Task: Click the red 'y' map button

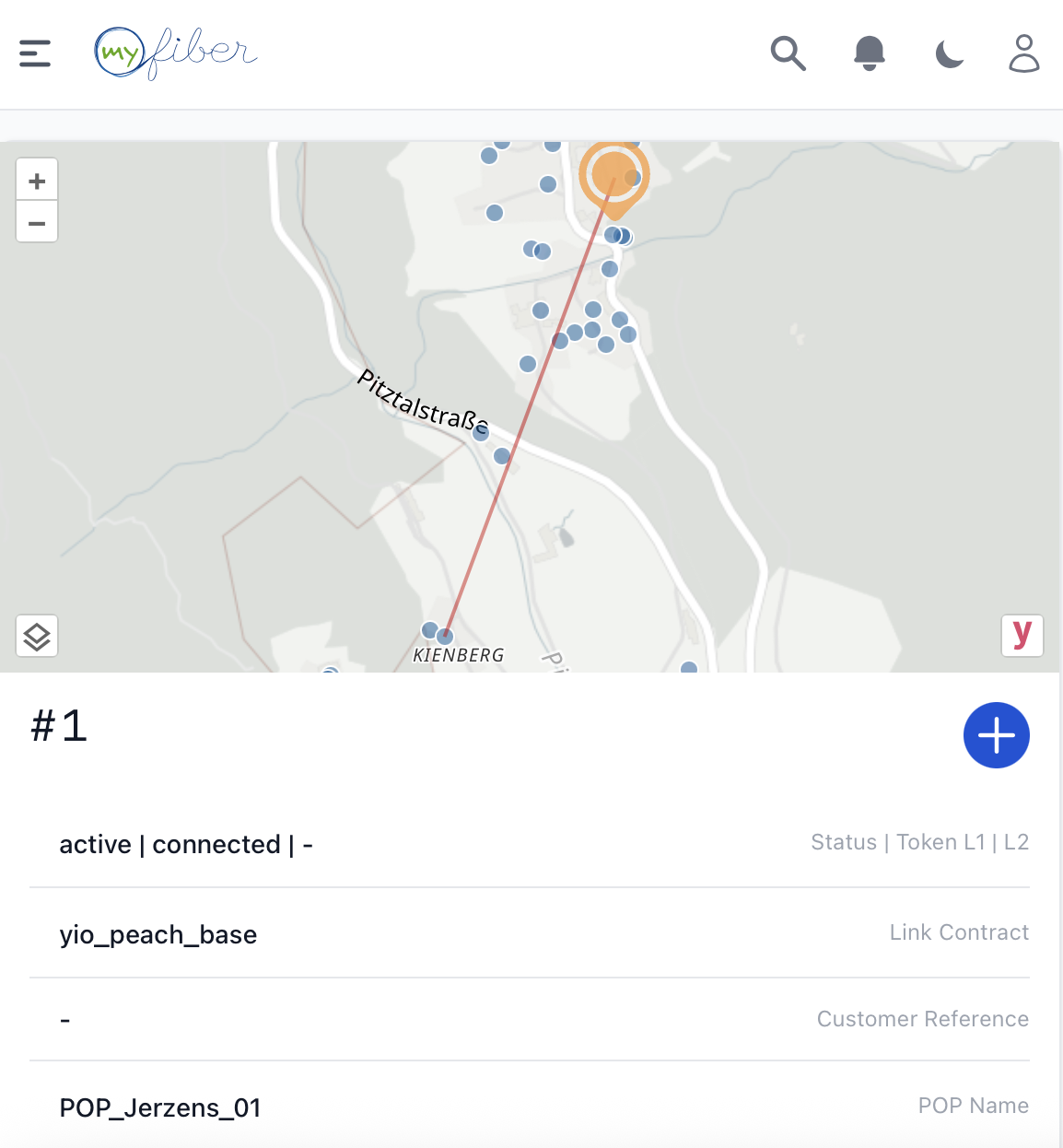Action: 1022,635
